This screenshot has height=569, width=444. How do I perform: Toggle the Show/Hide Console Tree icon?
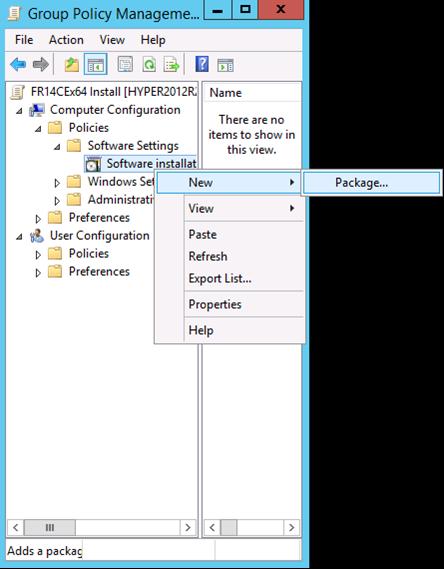pos(95,64)
